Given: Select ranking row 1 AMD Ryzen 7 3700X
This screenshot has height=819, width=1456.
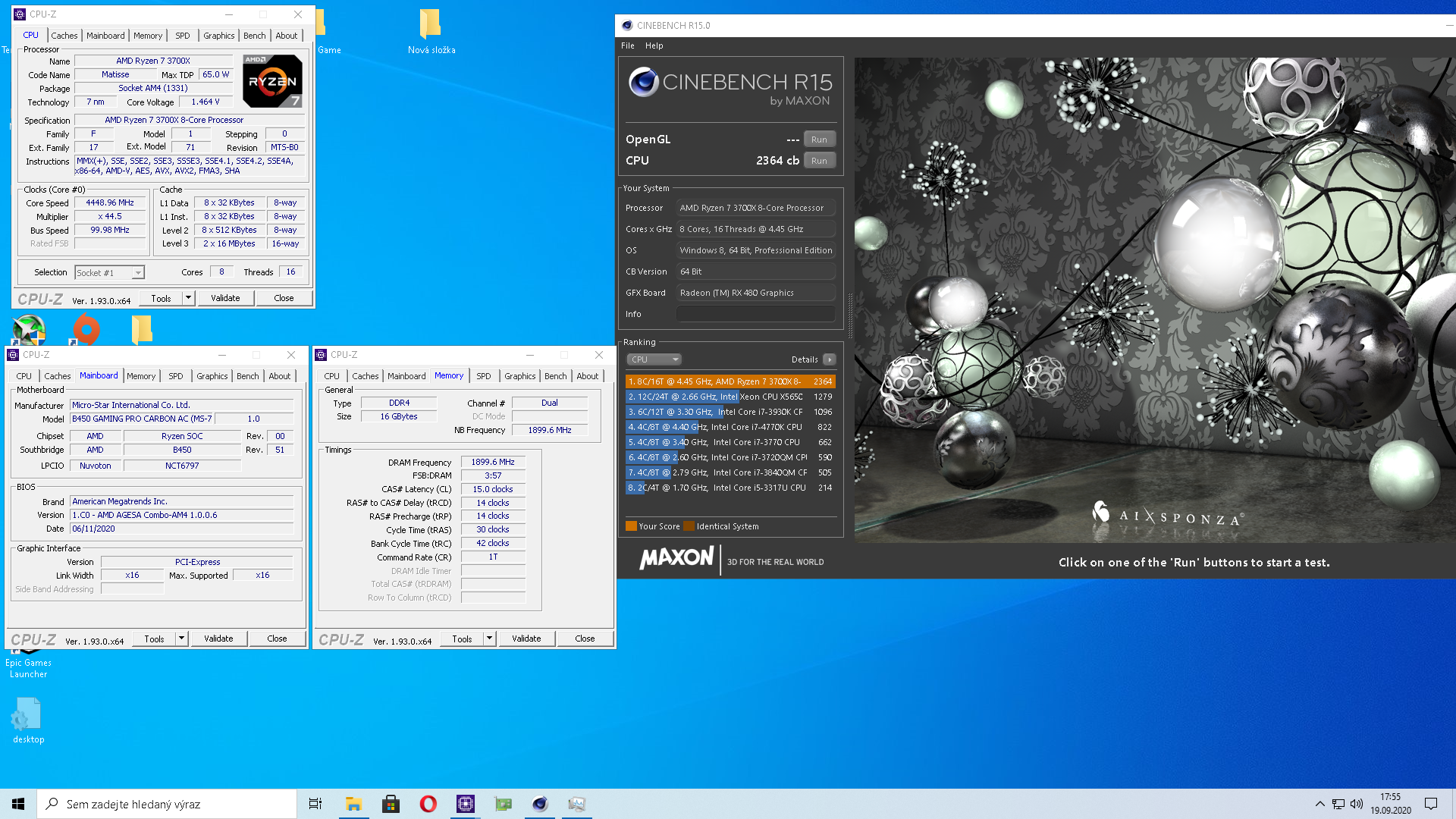Looking at the screenshot, I should (x=730, y=381).
